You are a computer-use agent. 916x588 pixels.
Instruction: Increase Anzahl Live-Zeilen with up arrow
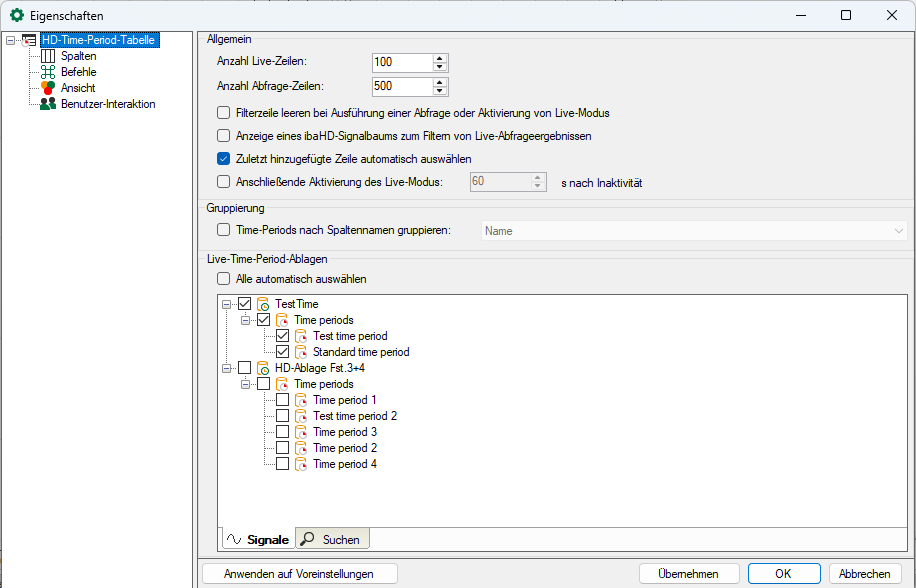pos(440,58)
